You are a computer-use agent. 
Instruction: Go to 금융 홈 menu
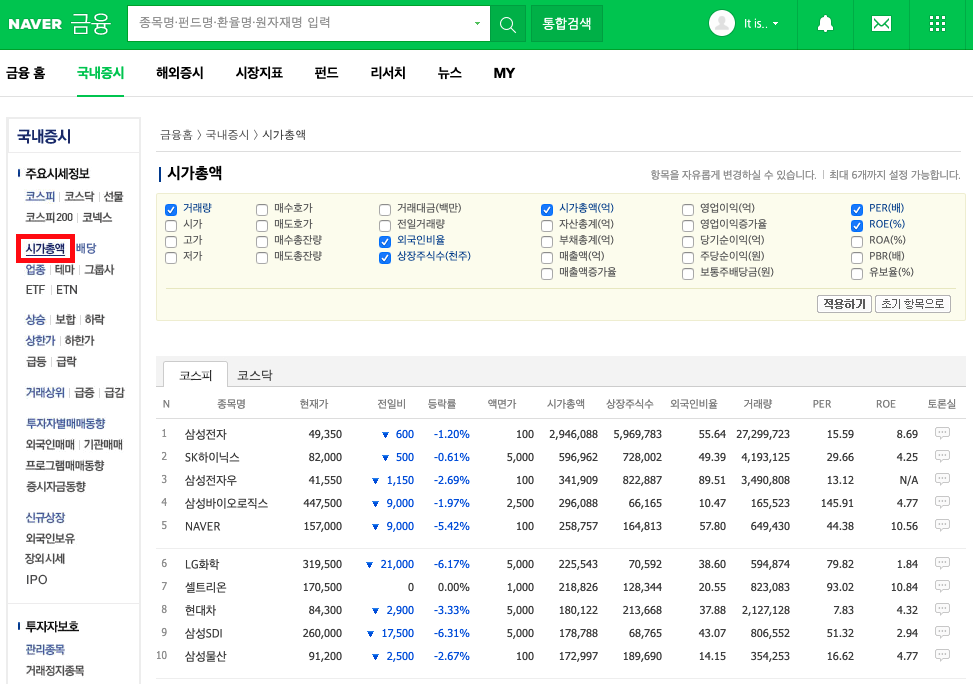pos(26,73)
